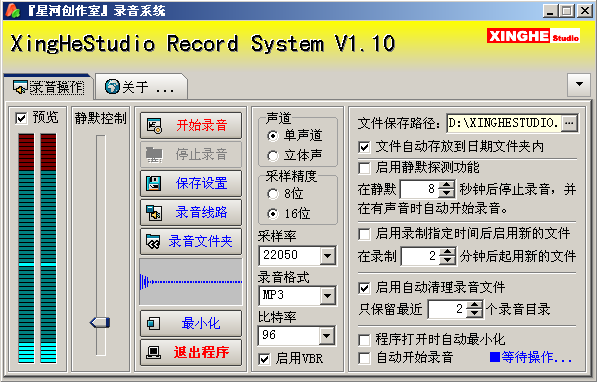Click the floppy disk icon on 保存设置

click(x=154, y=183)
